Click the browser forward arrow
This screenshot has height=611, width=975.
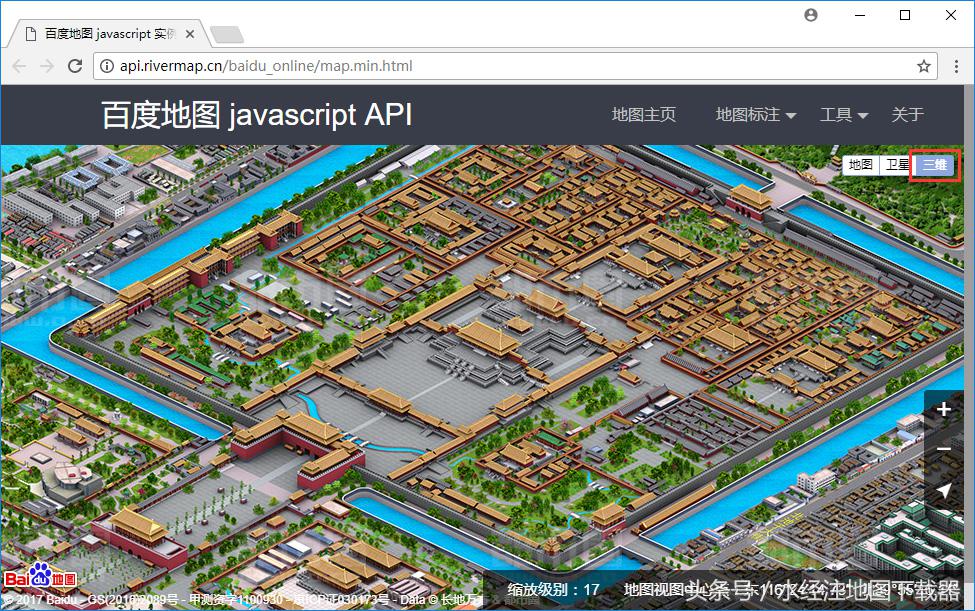pos(46,66)
